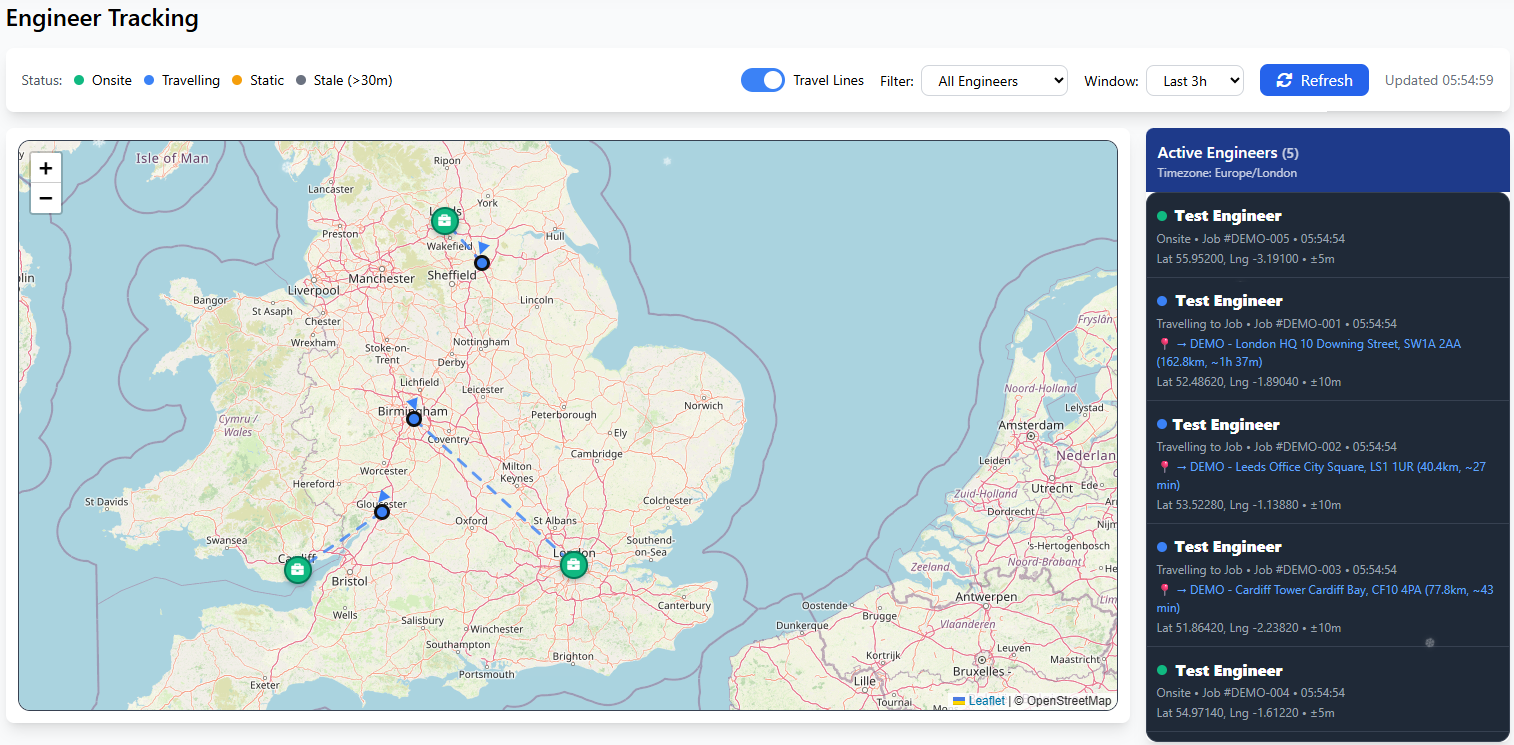This screenshot has width=1514, height=745.
Task: Open the Last 3h window dropdown
Action: [1195, 81]
